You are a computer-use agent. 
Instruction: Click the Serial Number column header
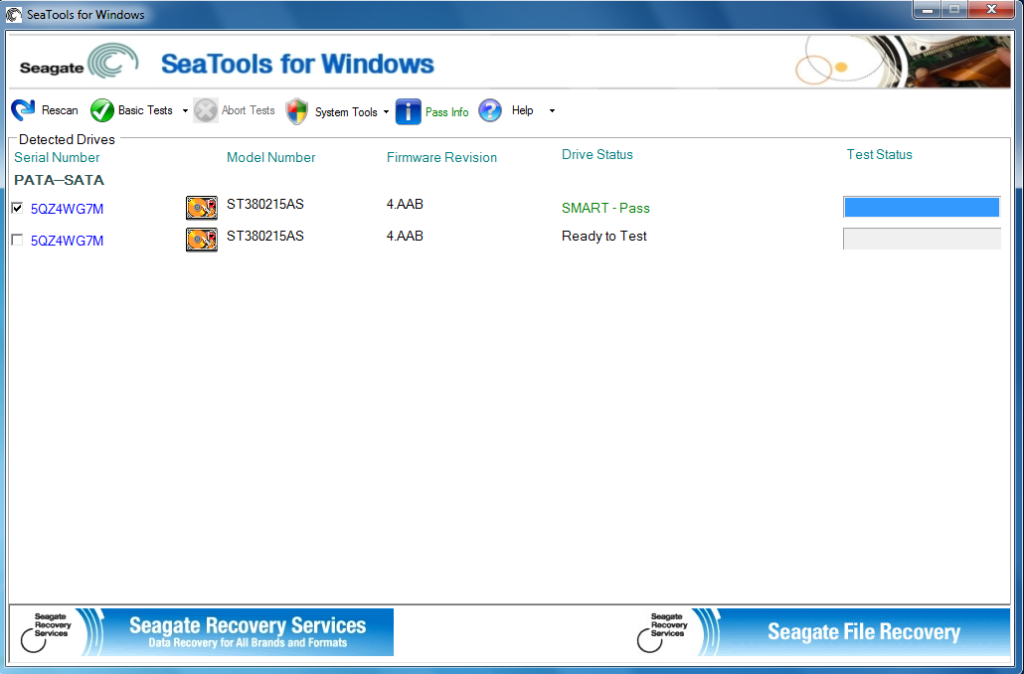(x=57, y=157)
